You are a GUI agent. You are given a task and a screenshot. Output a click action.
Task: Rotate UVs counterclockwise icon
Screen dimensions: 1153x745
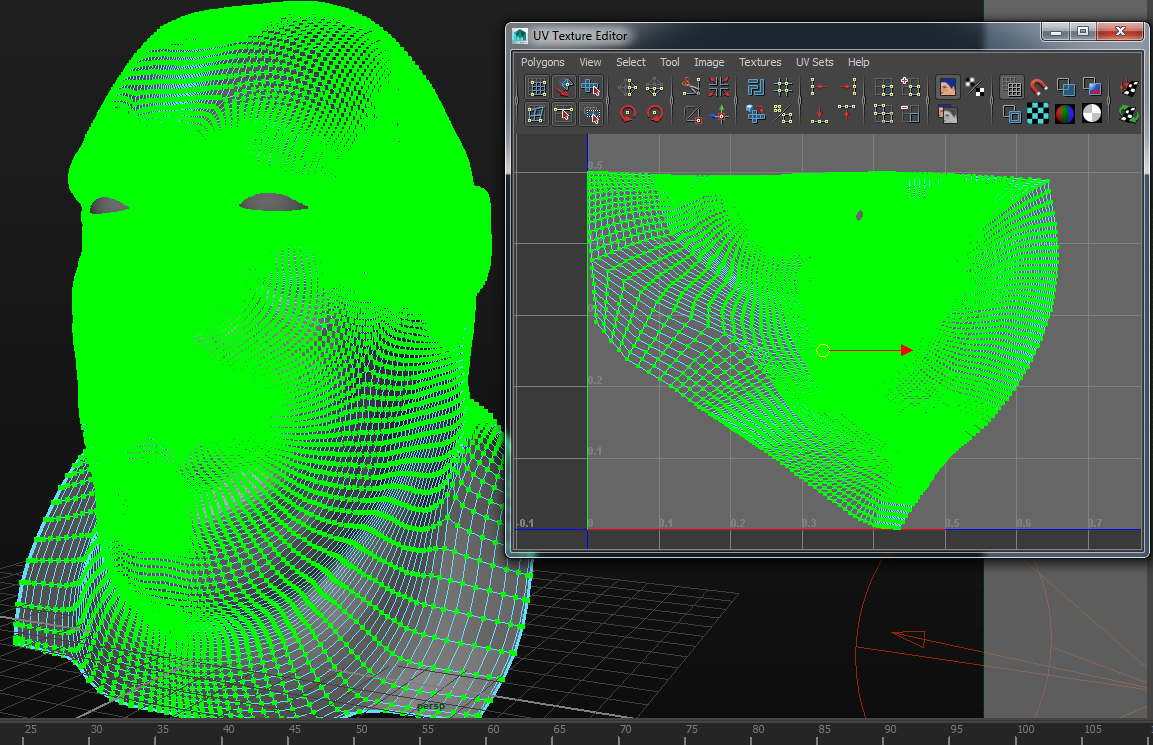[x=628, y=114]
